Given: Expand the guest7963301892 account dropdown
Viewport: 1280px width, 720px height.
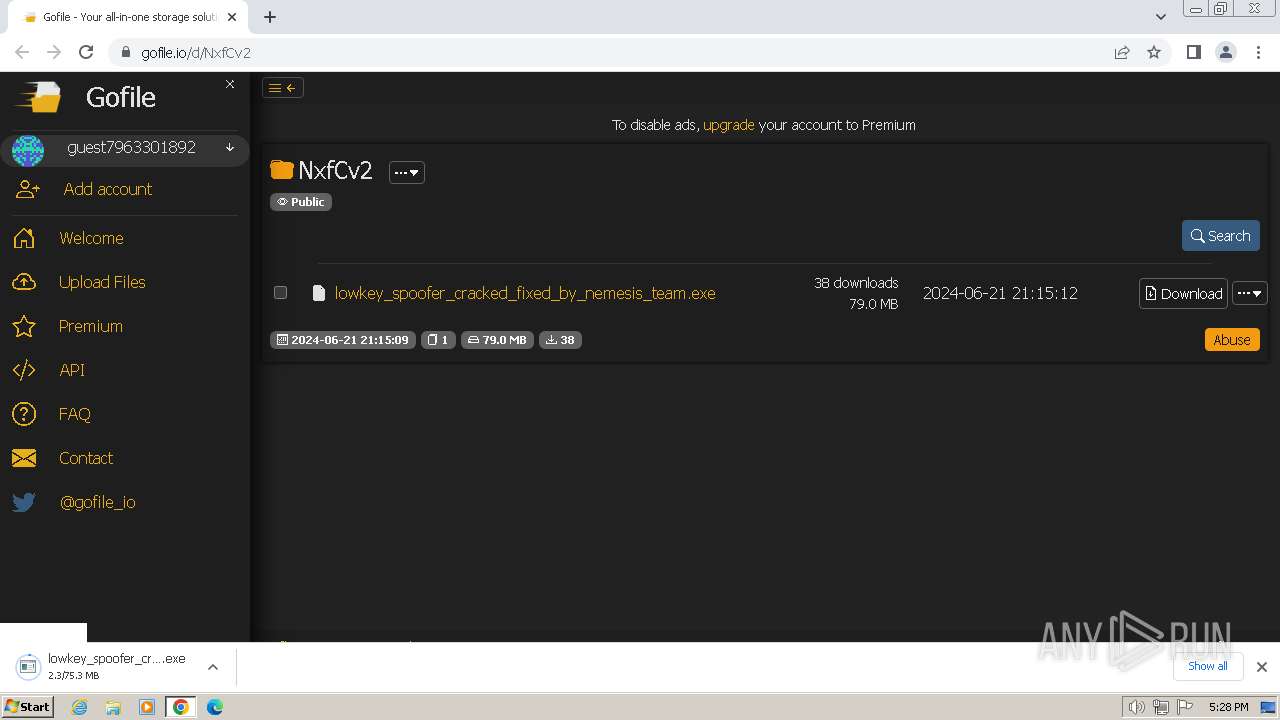Looking at the screenshot, I should (x=230, y=147).
